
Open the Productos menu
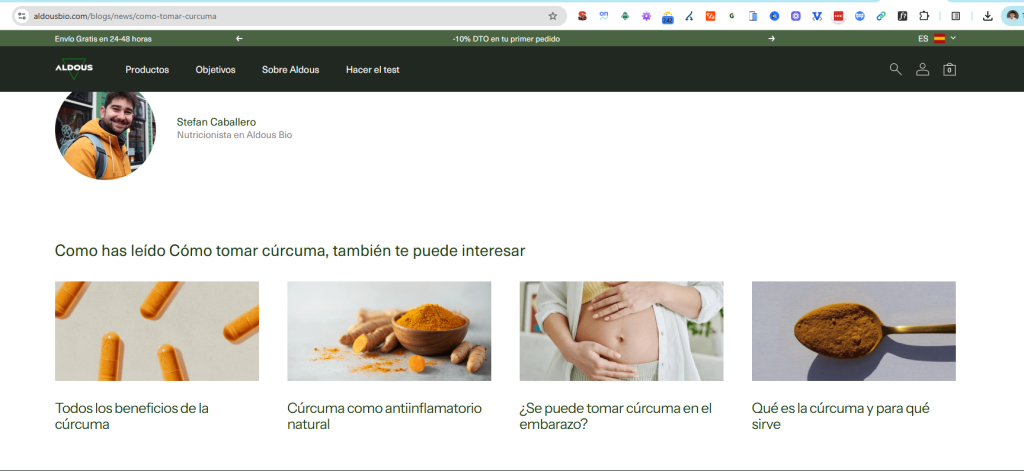click(147, 70)
